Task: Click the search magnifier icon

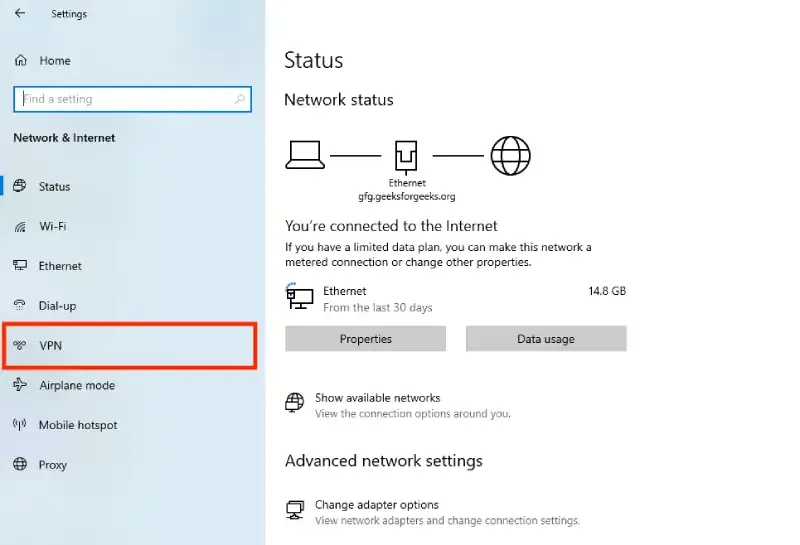Action: tap(239, 99)
